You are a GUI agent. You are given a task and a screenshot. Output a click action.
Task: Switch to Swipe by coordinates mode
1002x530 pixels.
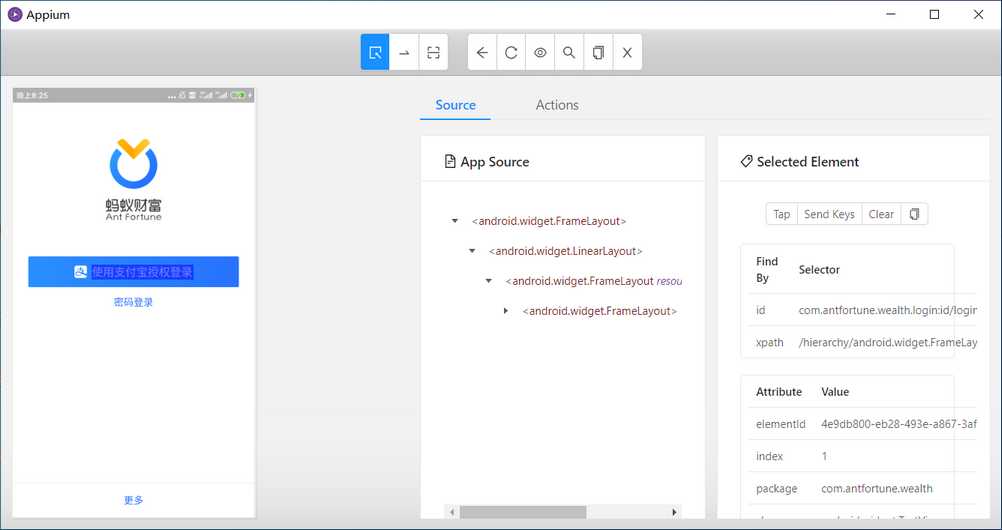pyautogui.click(x=404, y=52)
